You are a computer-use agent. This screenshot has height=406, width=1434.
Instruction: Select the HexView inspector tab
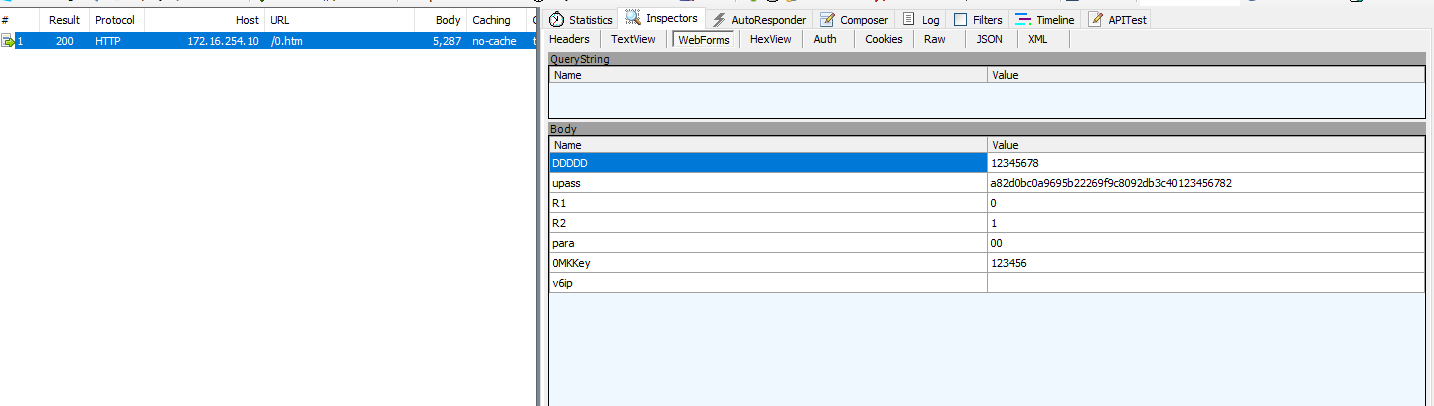770,39
